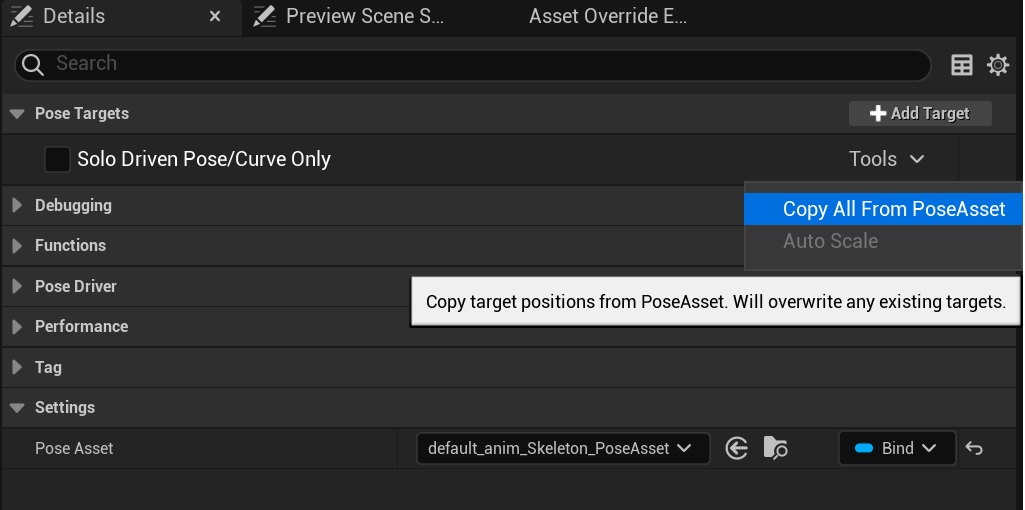Image resolution: width=1025 pixels, height=510 pixels.
Task: Click the search magnifier icon
Action: coord(34,65)
